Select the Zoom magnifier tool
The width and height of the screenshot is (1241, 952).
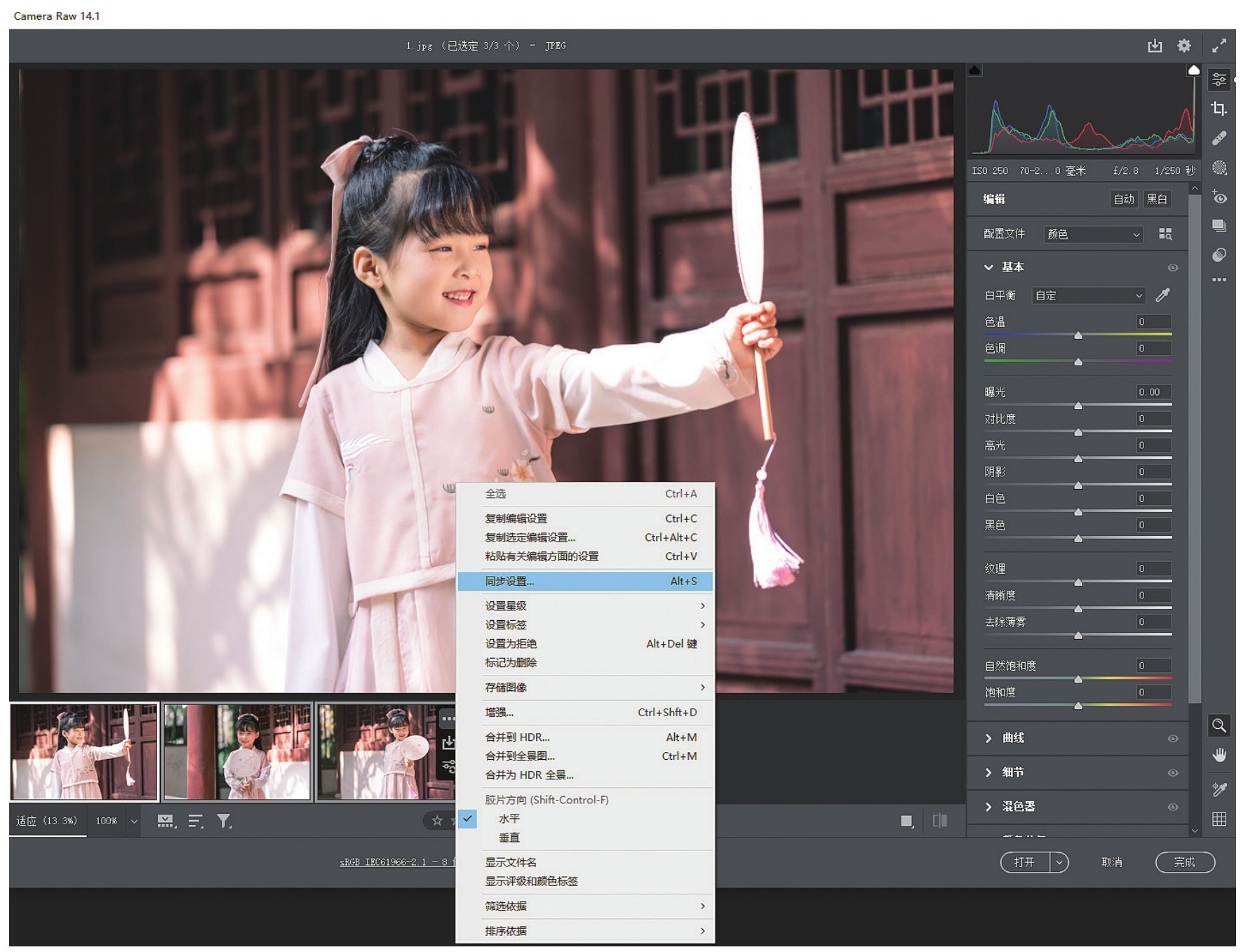coord(1219,725)
